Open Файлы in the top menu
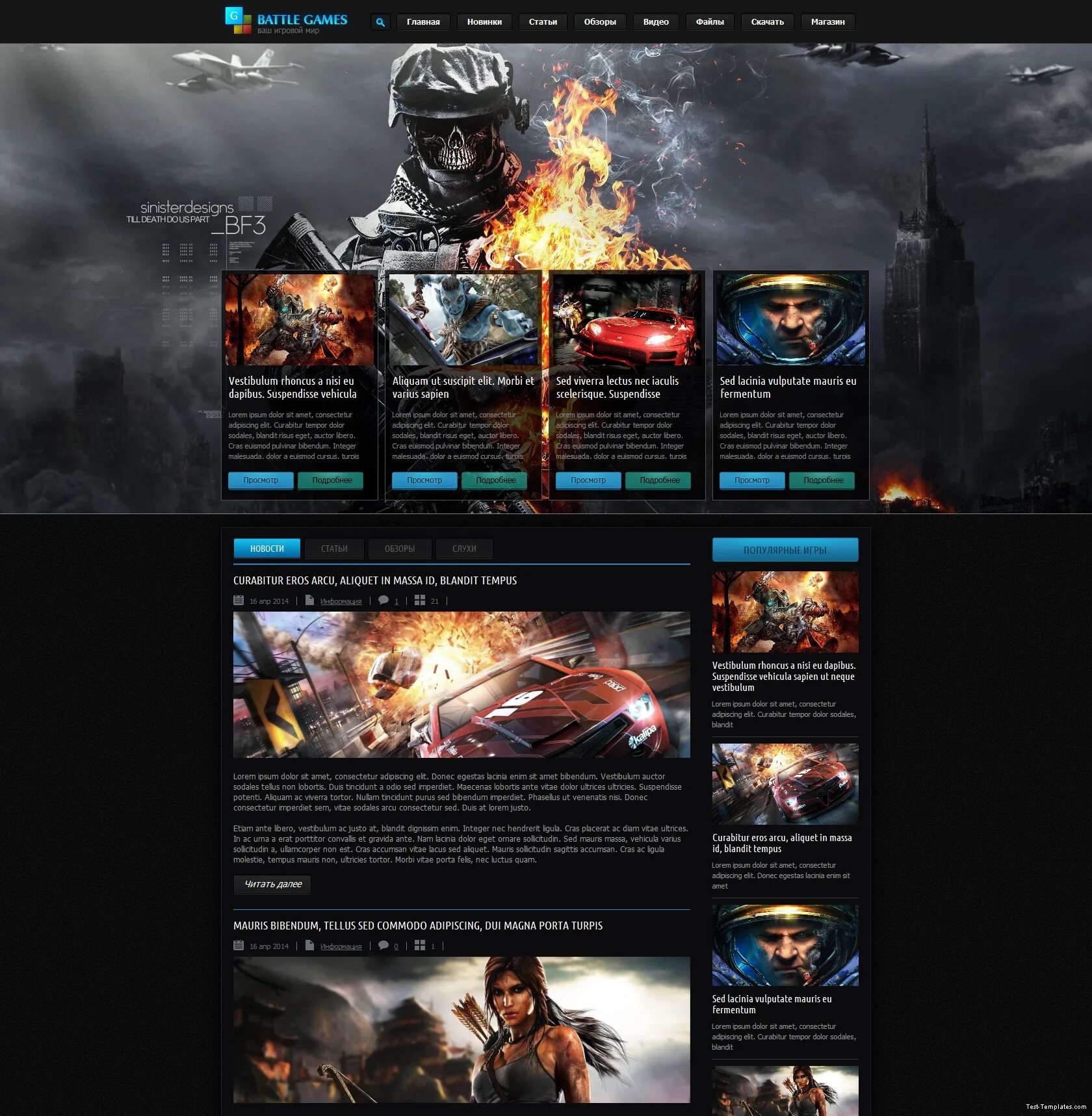This screenshot has width=1092, height=1116. 710,22
